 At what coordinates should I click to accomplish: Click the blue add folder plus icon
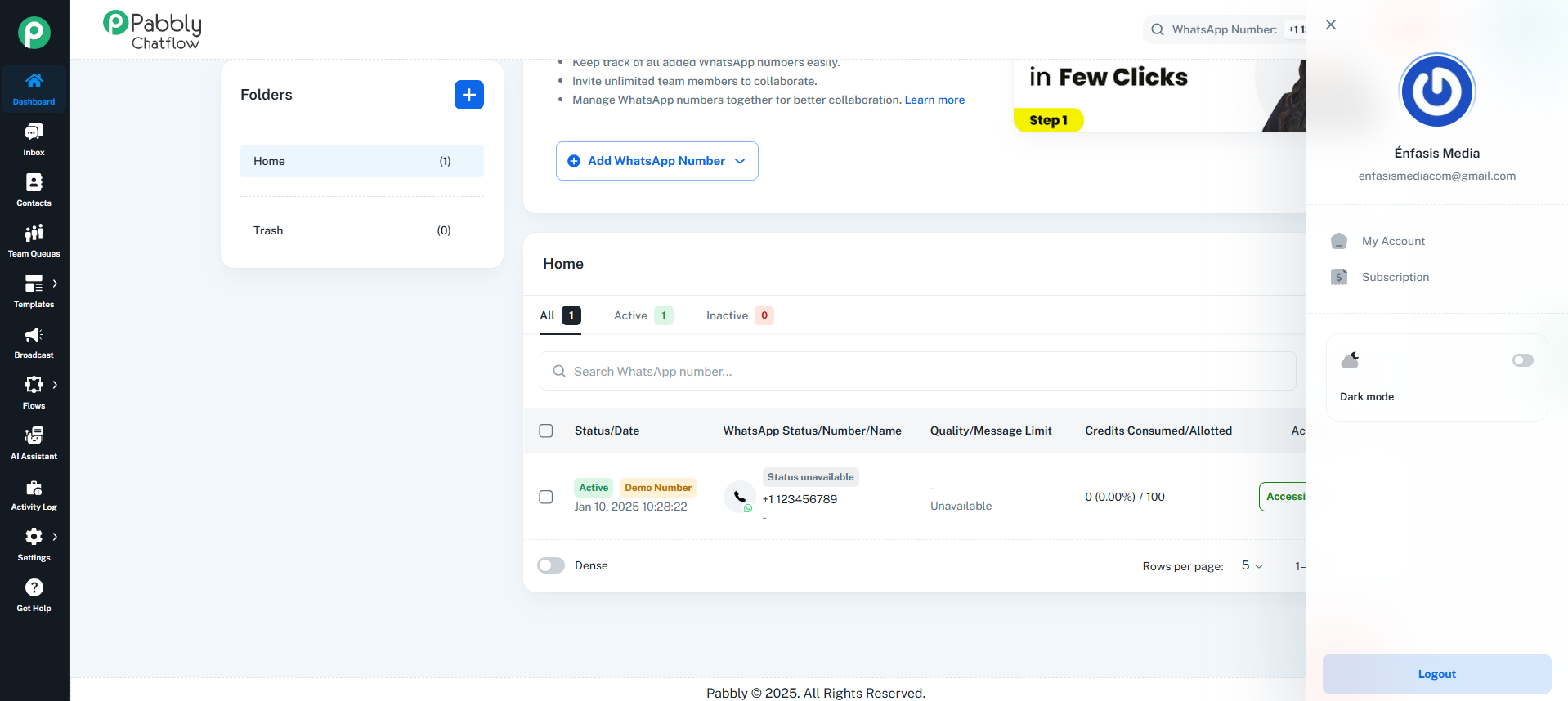click(468, 95)
